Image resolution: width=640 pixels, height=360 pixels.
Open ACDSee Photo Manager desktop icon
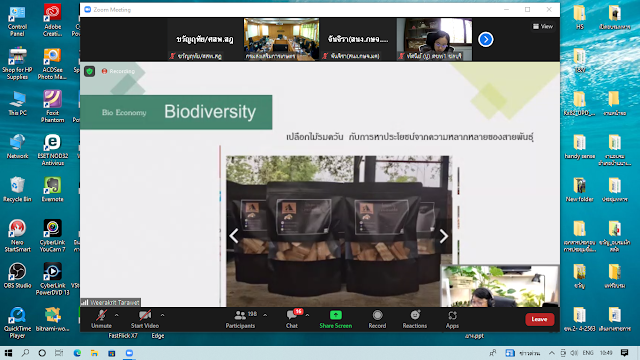52,64
